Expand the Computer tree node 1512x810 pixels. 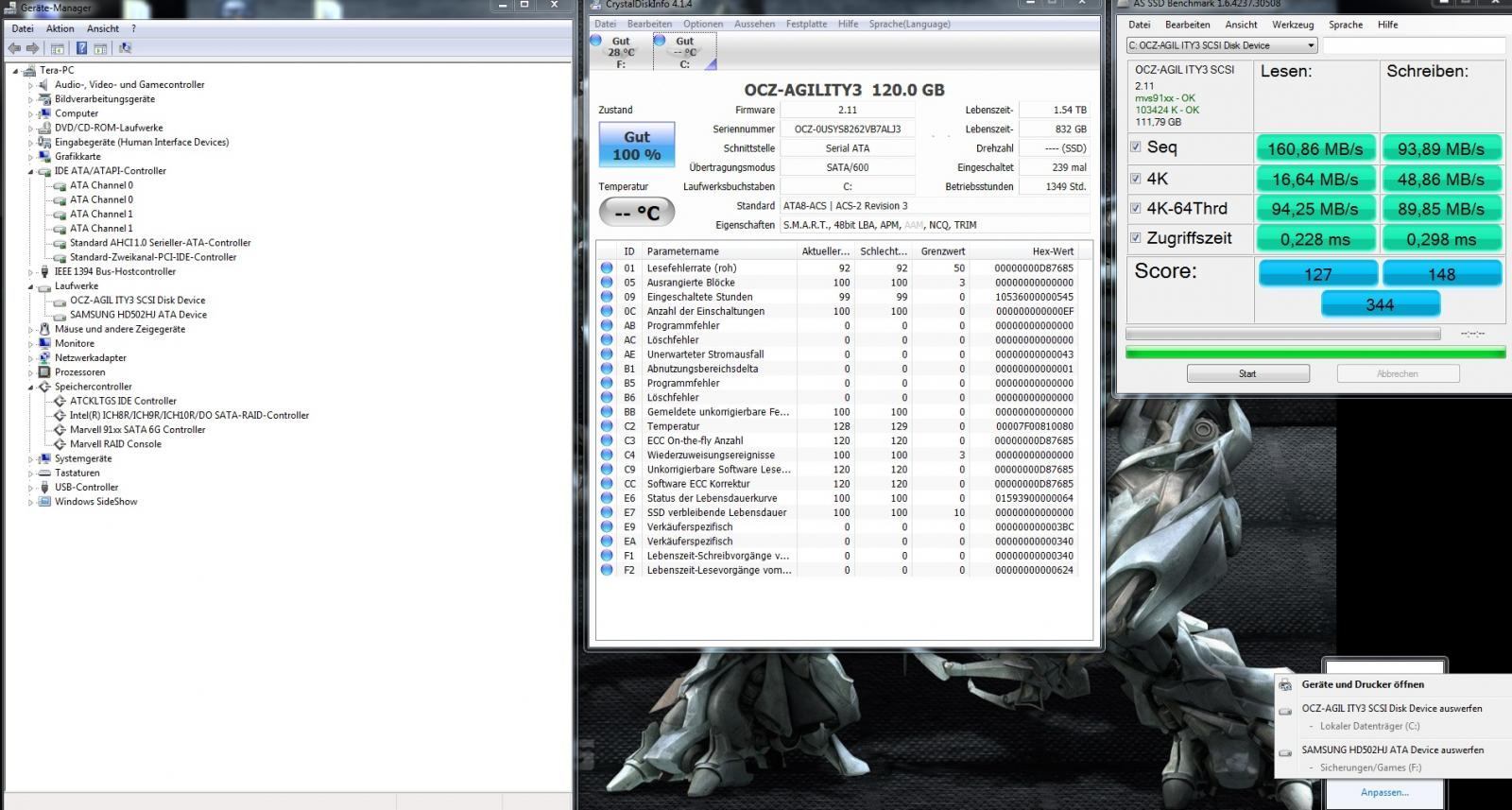pyautogui.click(x=30, y=113)
